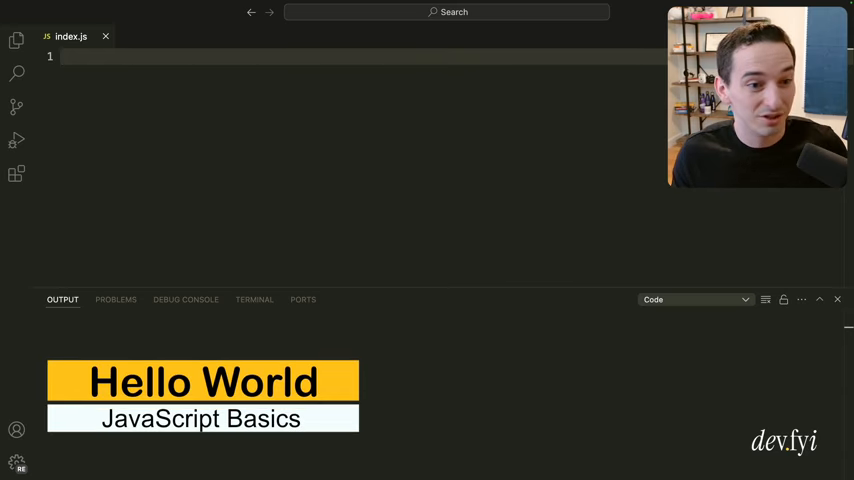The height and width of the screenshot is (480, 854).
Task: Switch to the PORTS panel tab
Action: (x=303, y=300)
